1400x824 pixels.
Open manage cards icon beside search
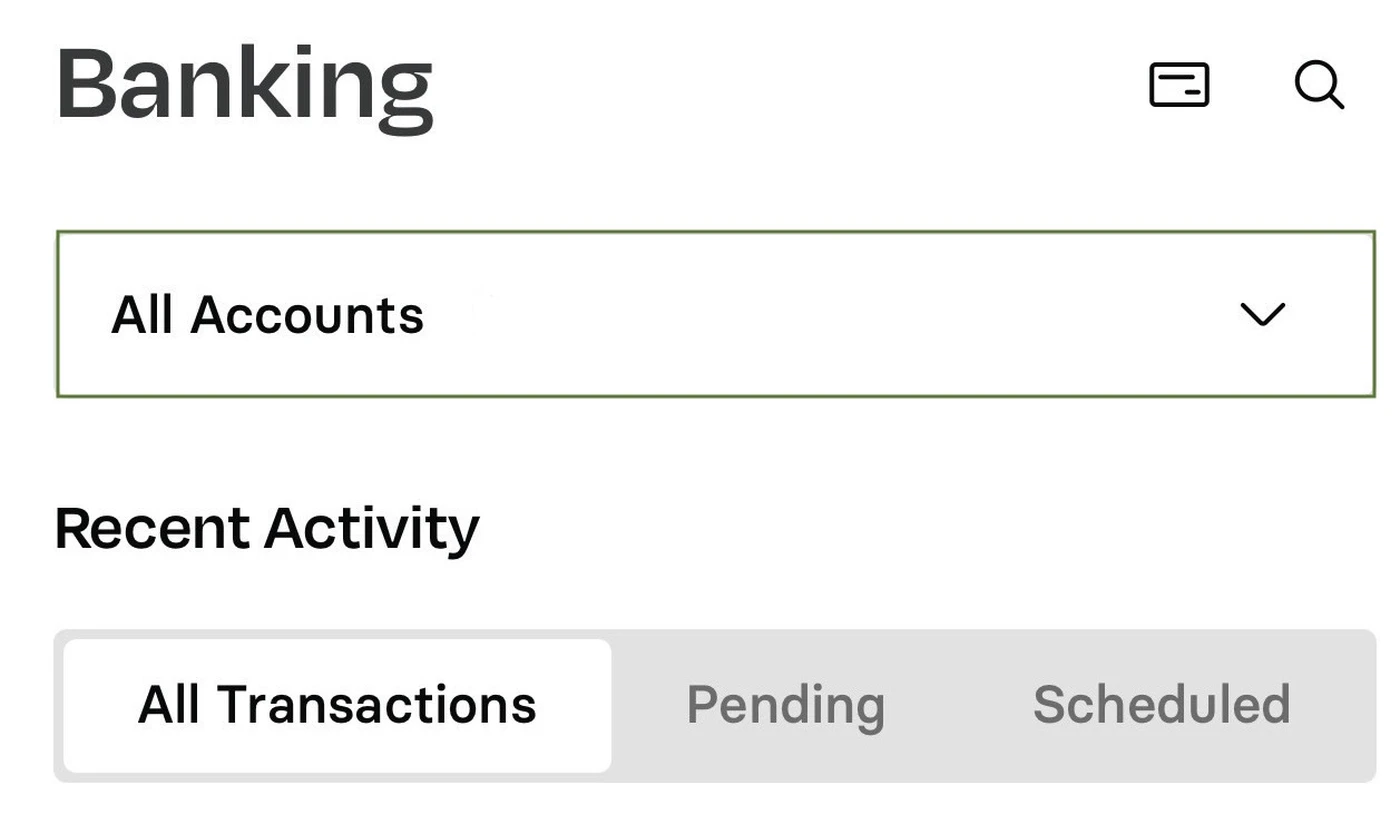point(1179,84)
